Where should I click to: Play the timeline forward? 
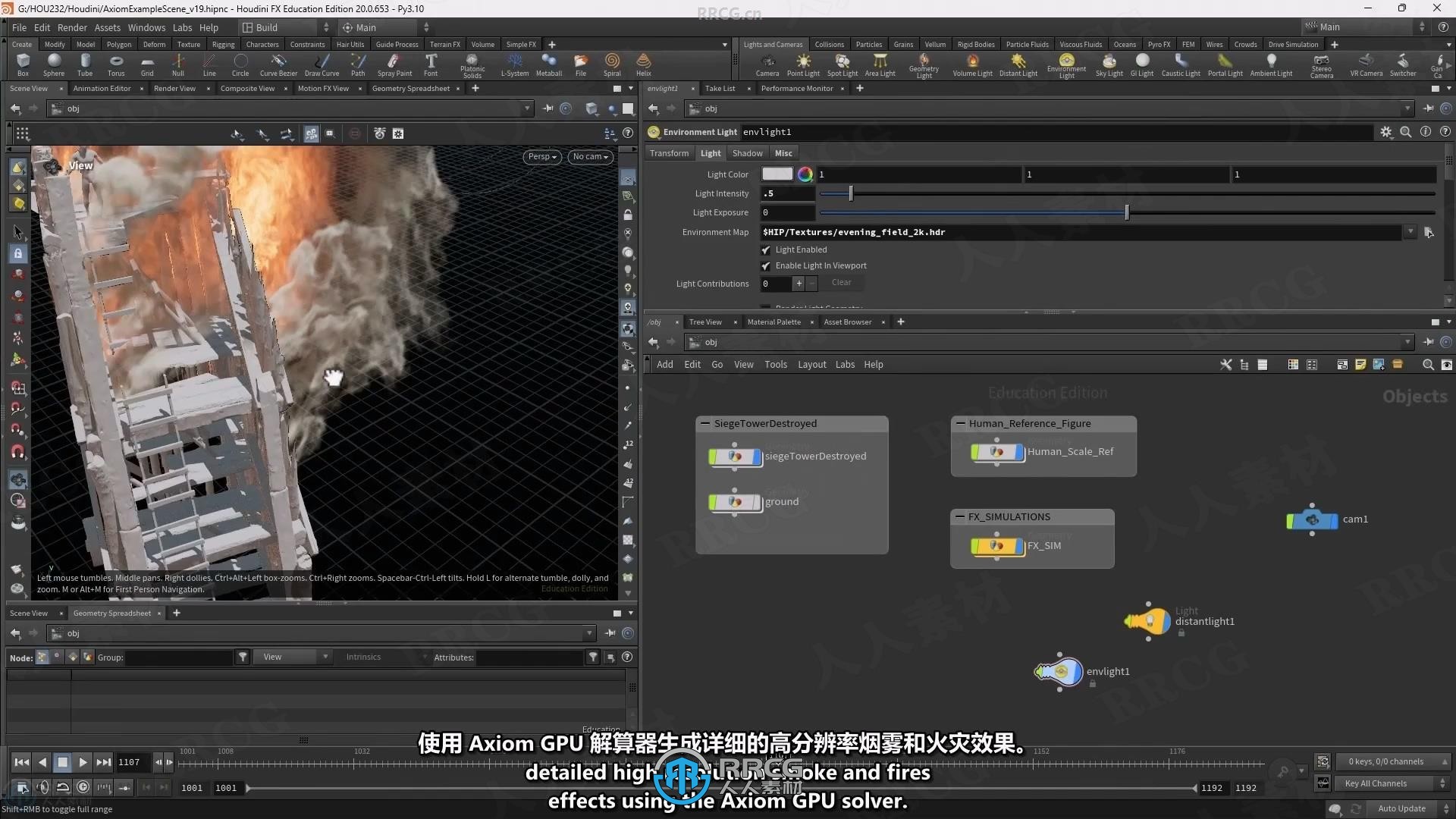click(x=83, y=762)
